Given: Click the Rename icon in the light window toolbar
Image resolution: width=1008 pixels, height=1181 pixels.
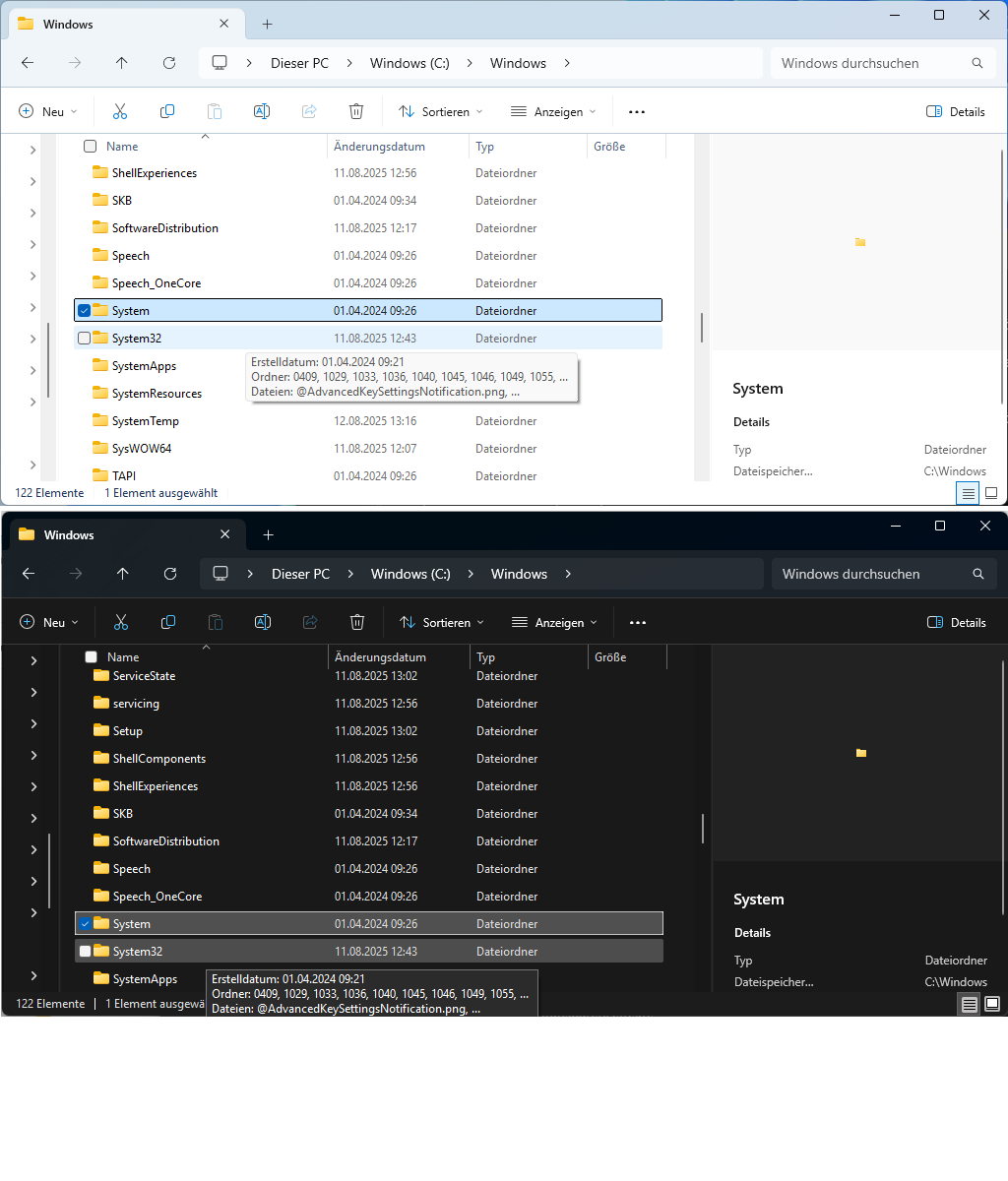Looking at the screenshot, I should 262,111.
